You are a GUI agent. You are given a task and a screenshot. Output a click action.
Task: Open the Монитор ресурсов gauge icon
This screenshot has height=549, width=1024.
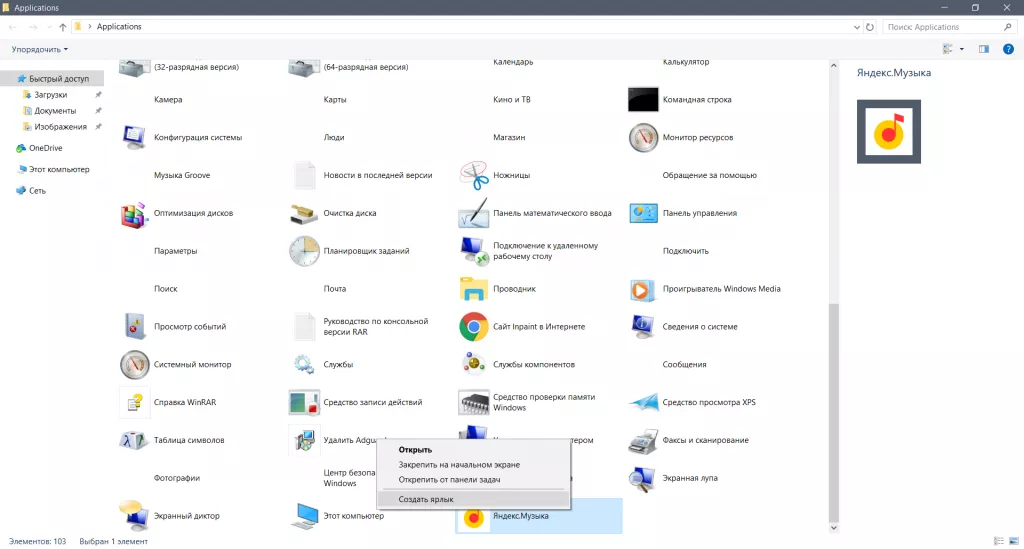(x=643, y=138)
